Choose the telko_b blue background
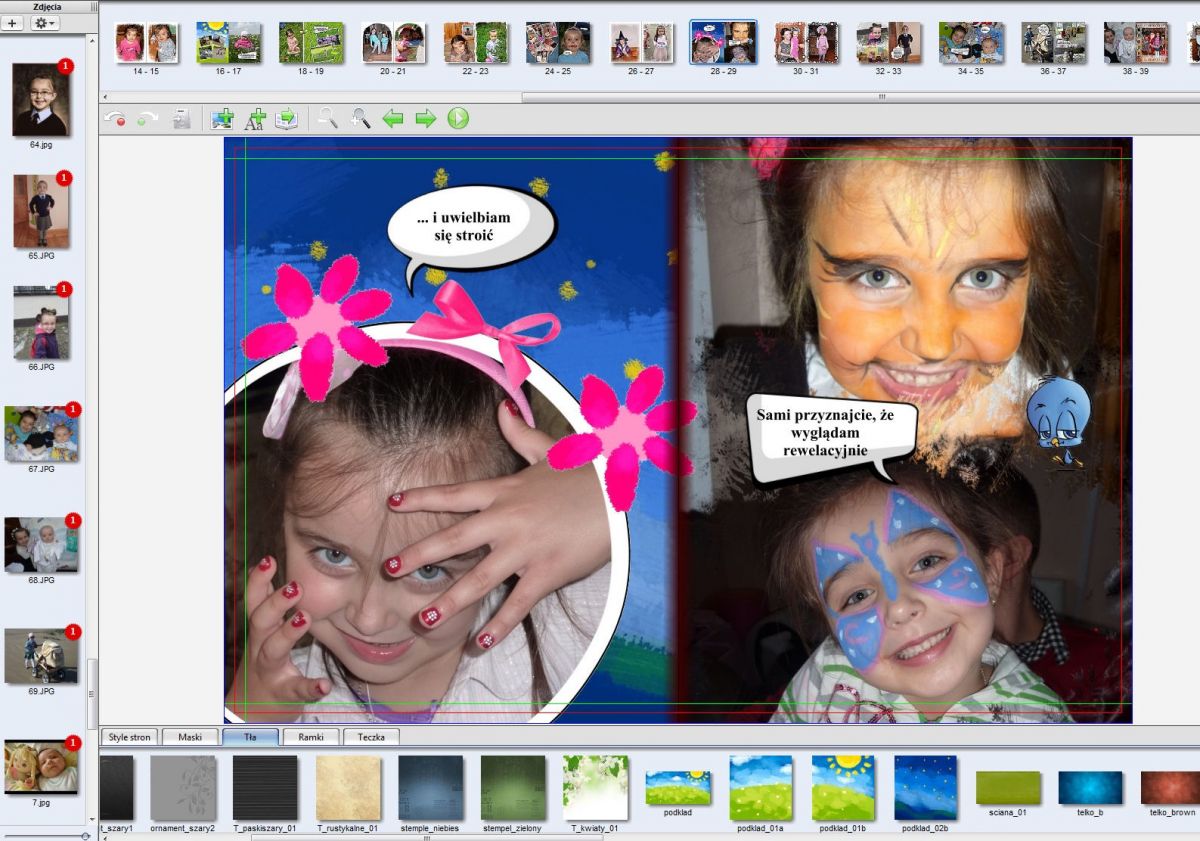This screenshot has width=1200, height=841. [x=1091, y=788]
